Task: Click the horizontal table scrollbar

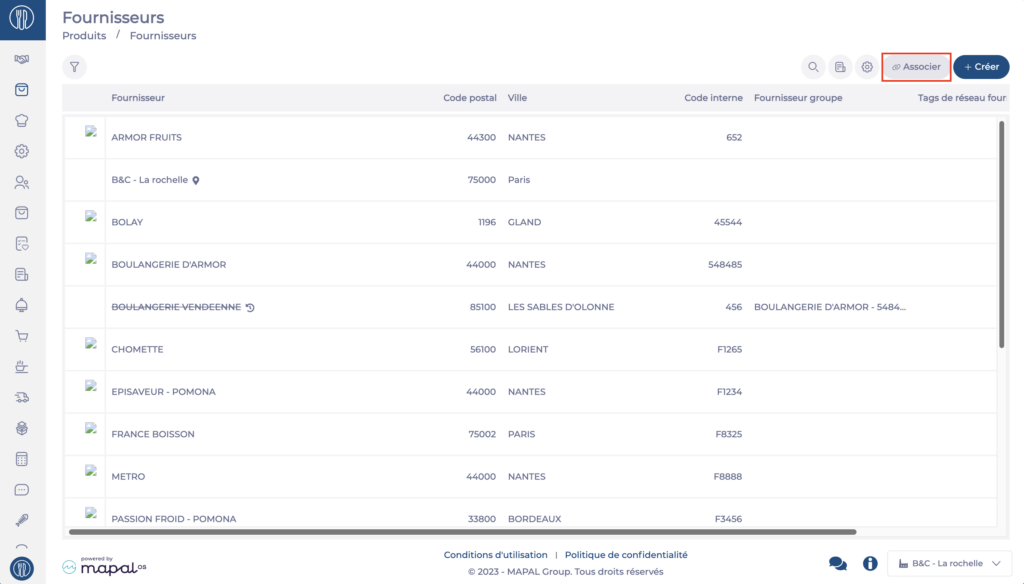Action: coord(462,532)
